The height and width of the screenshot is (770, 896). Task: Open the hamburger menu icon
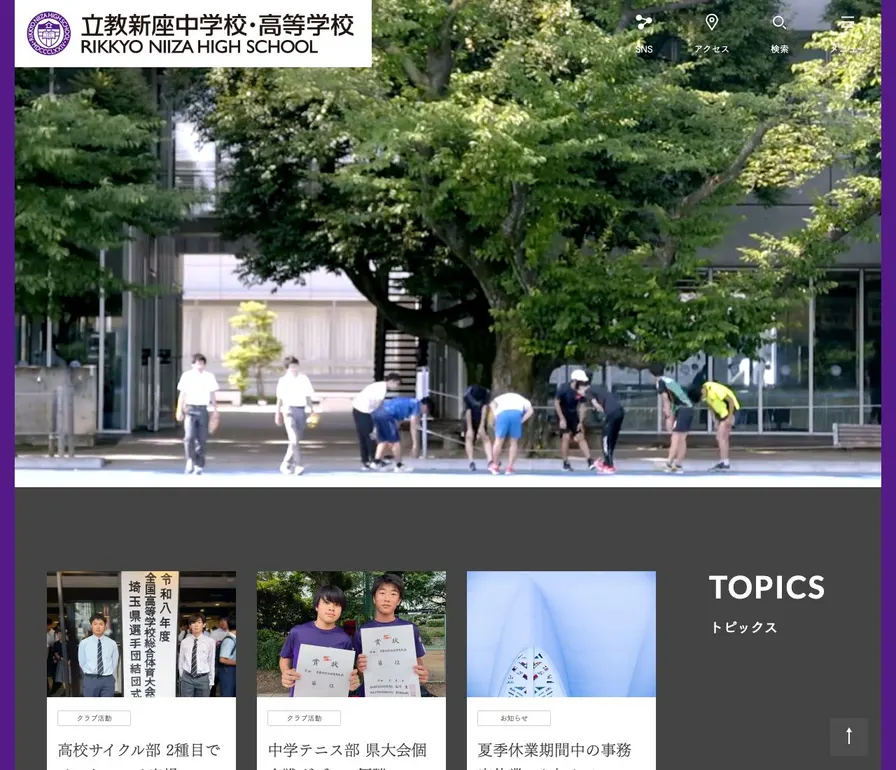(x=847, y=22)
